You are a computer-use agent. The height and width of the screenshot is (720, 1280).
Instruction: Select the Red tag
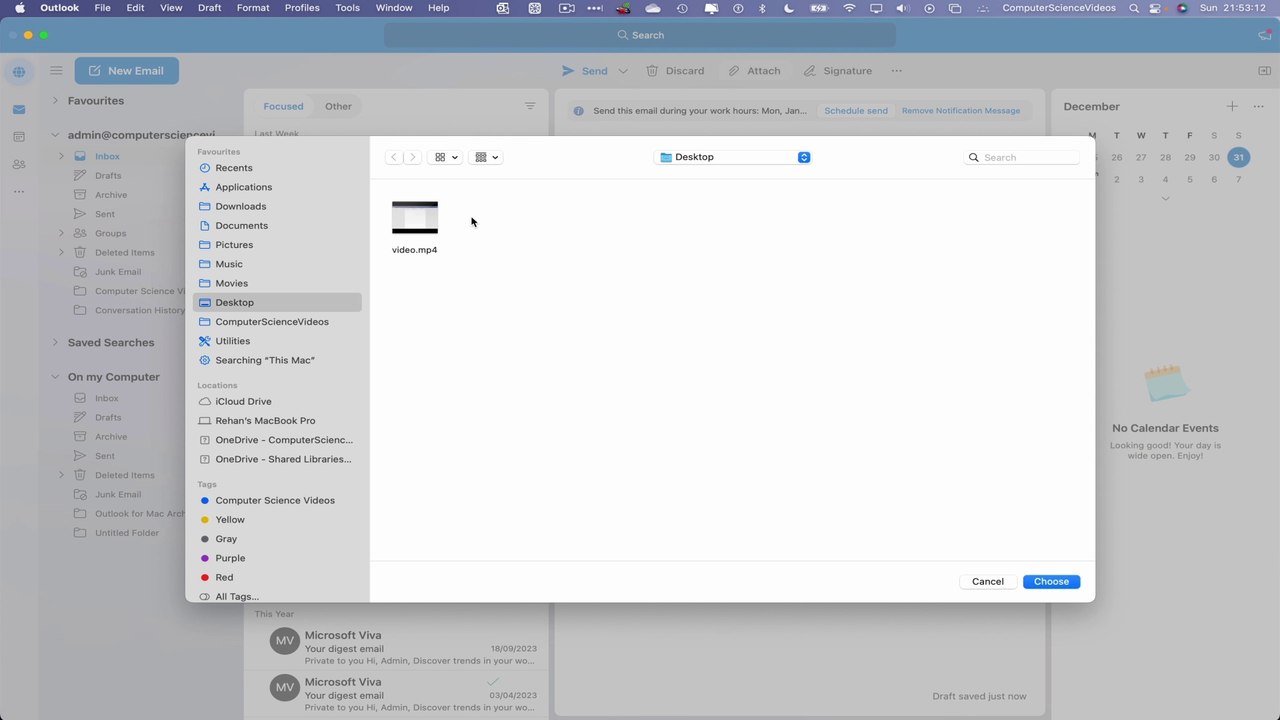(x=277, y=577)
